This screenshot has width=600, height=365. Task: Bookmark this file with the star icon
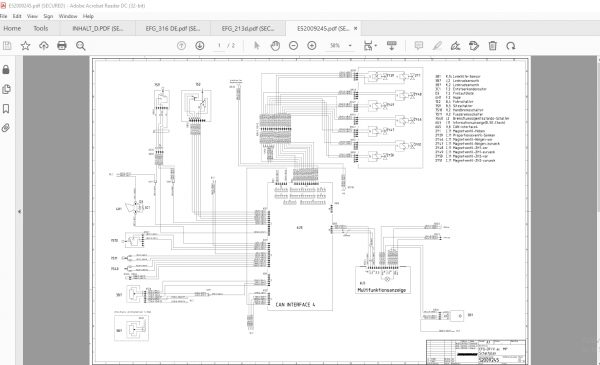tap(25, 46)
